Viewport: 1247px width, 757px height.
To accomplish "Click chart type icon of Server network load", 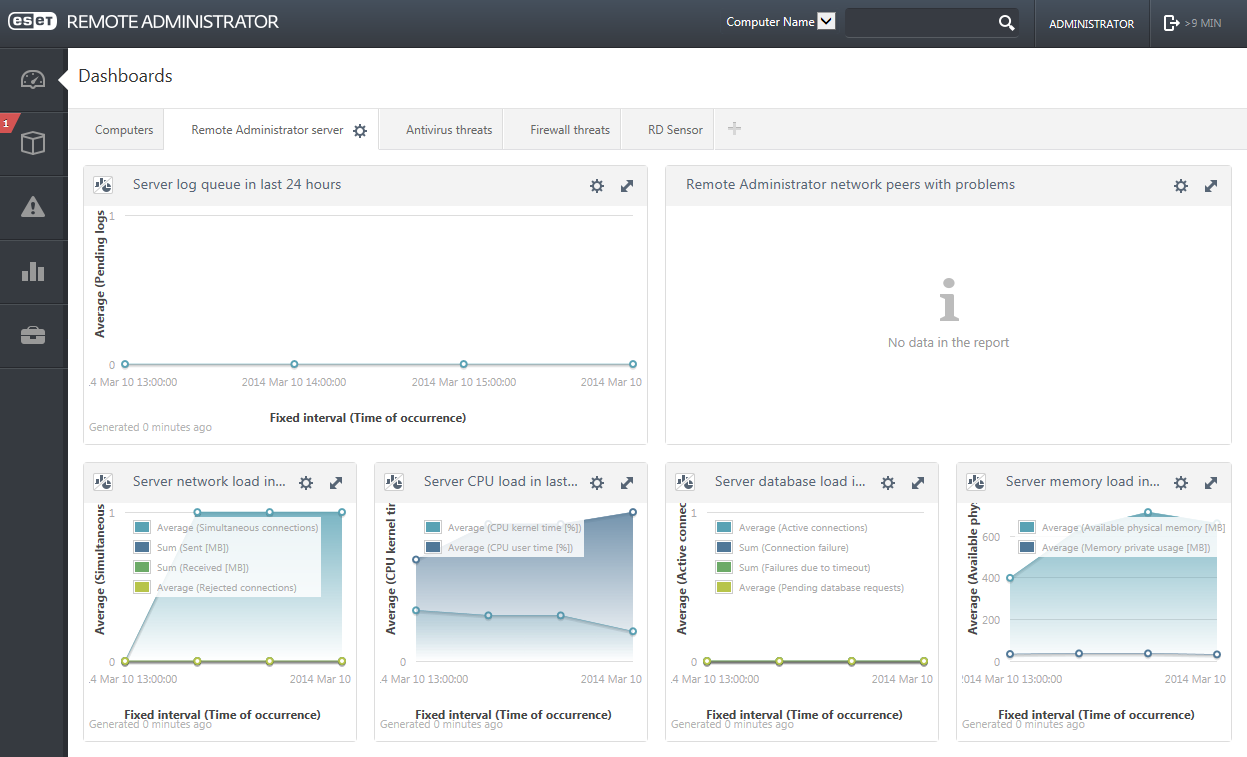I will pyautogui.click(x=102, y=482).
